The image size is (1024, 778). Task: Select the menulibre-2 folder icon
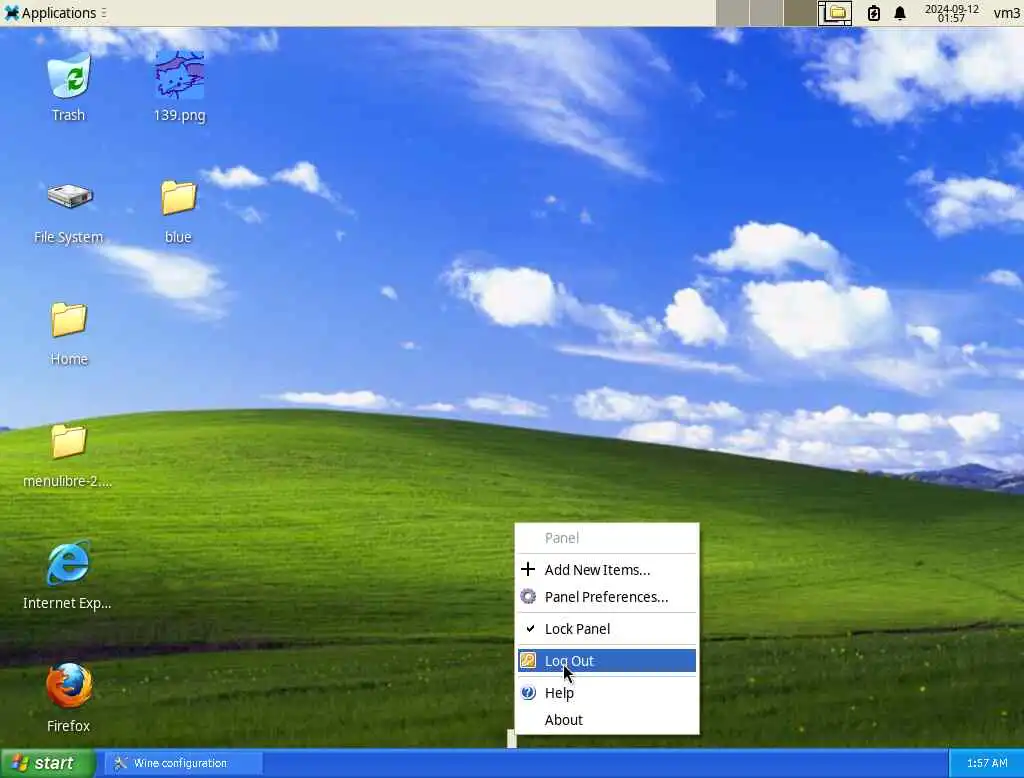coord(68,455)
